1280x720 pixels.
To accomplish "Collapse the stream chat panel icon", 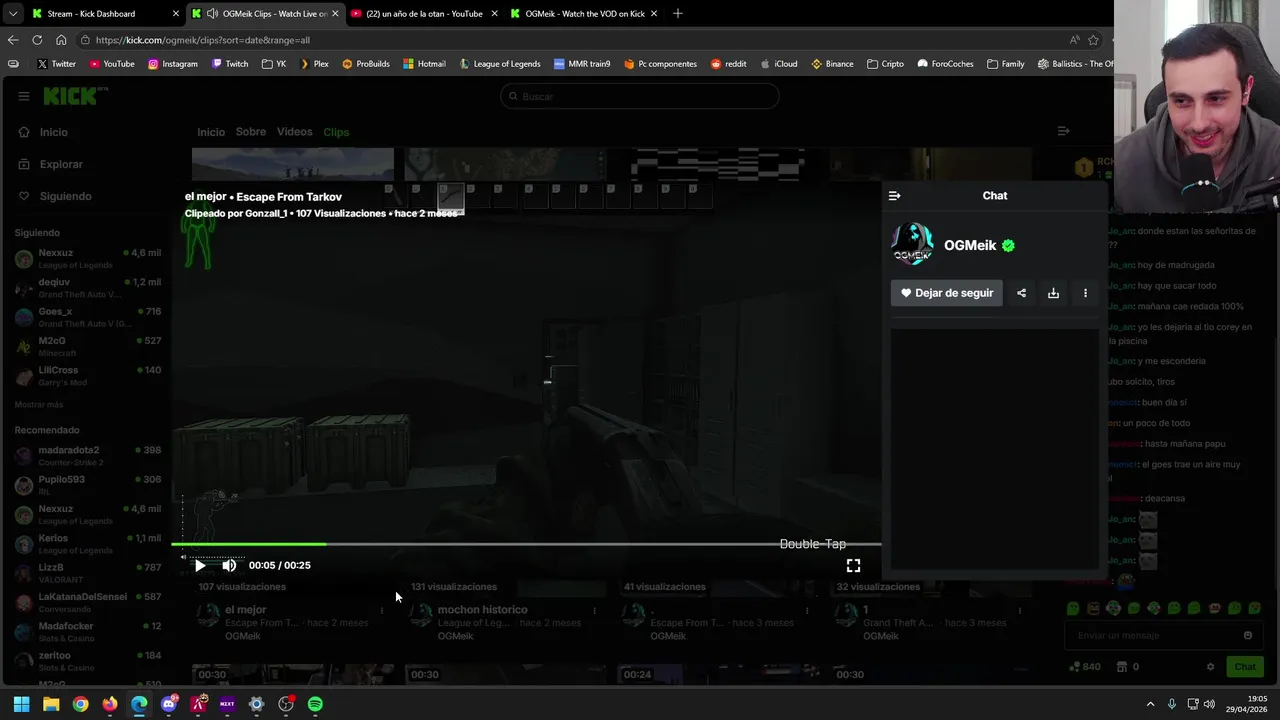I will [1063, 131].
